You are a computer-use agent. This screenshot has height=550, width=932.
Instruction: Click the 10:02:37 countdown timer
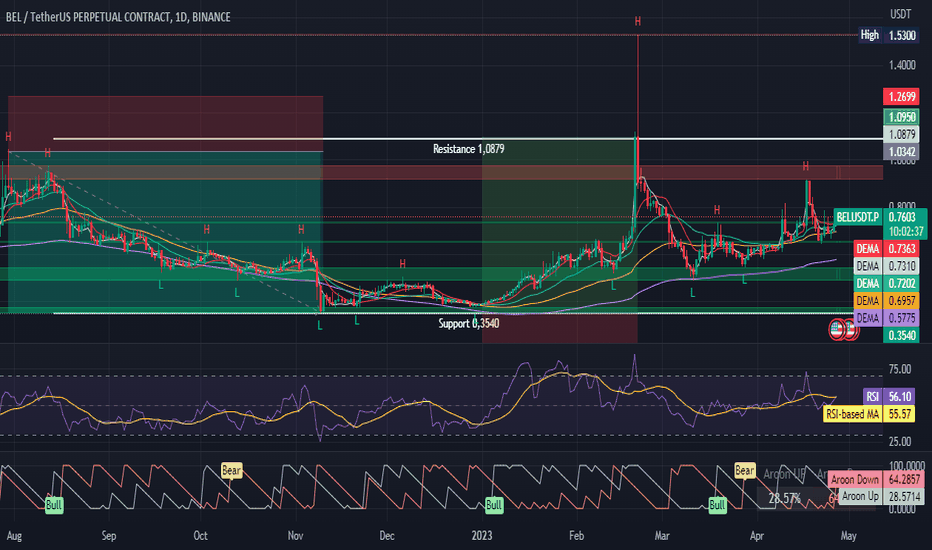(x=905, y=232)
